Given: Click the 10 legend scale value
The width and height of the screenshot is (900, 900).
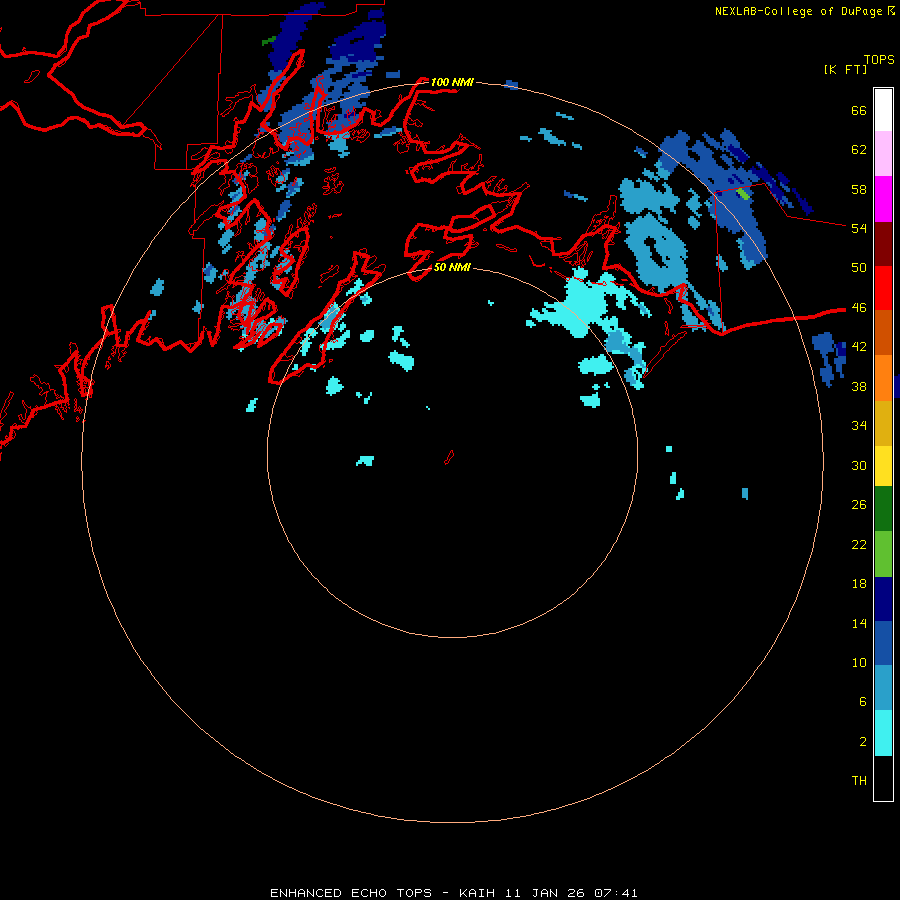Looking at the screenshot, I should [x=859, y=662].
